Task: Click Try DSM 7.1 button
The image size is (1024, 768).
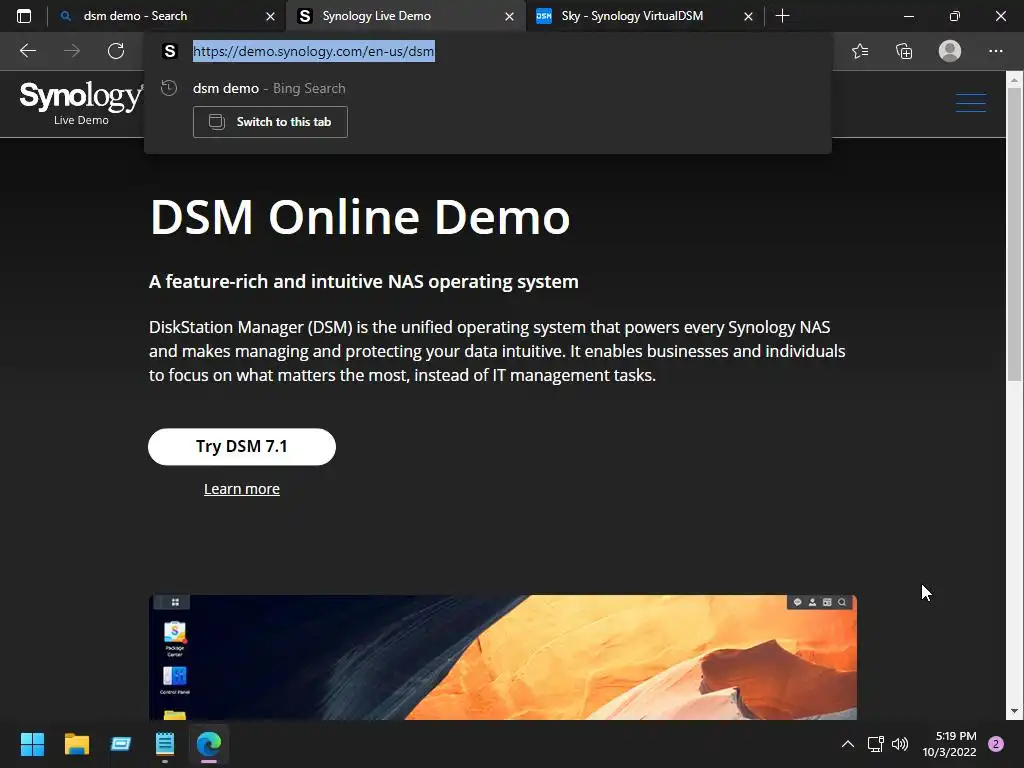Action: [x=242, y=447]
